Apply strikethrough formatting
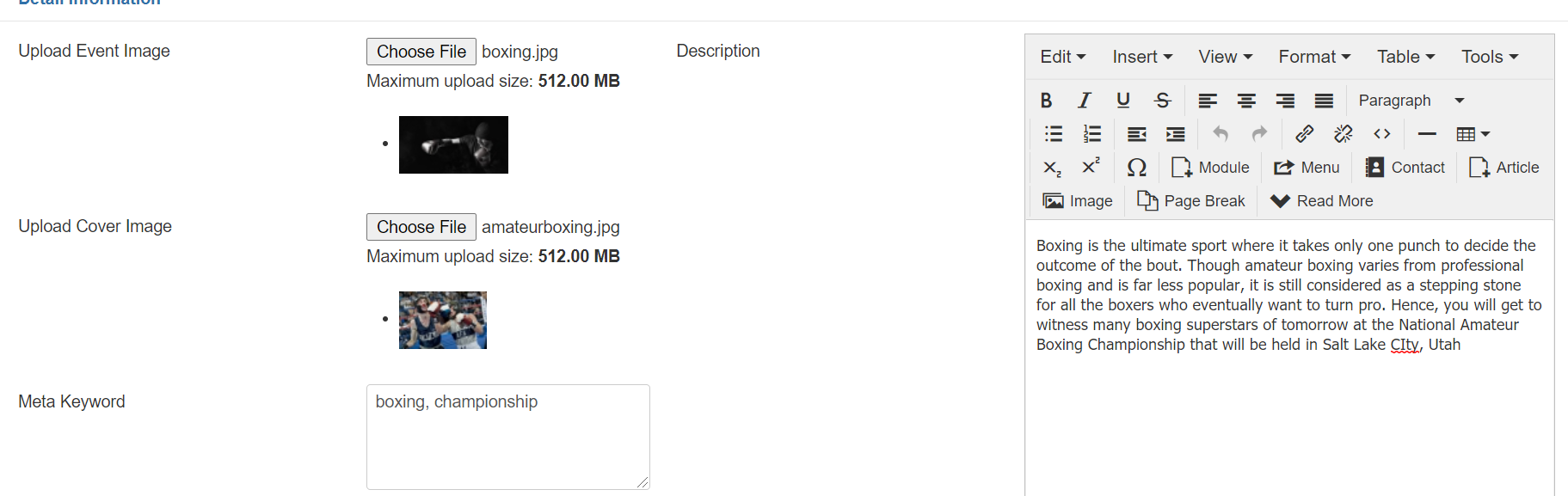 [1162, 101]
